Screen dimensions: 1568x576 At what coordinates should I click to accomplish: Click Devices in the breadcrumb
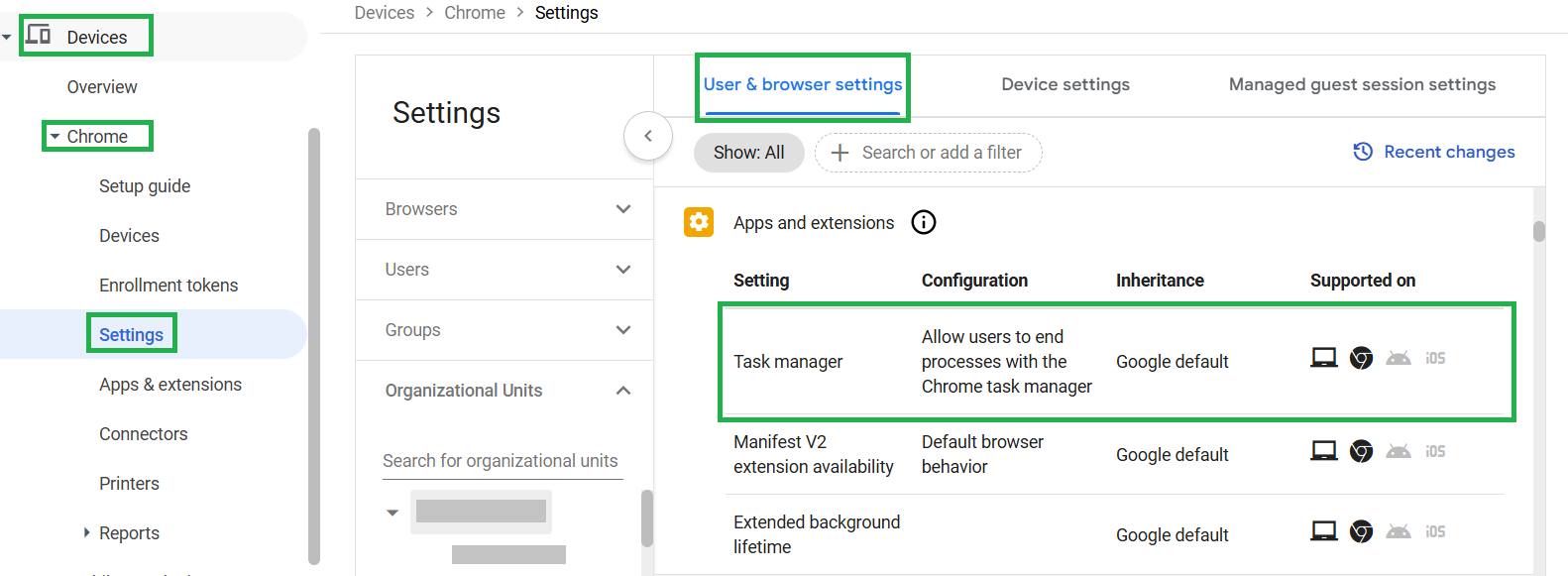[x=385, y=13]
